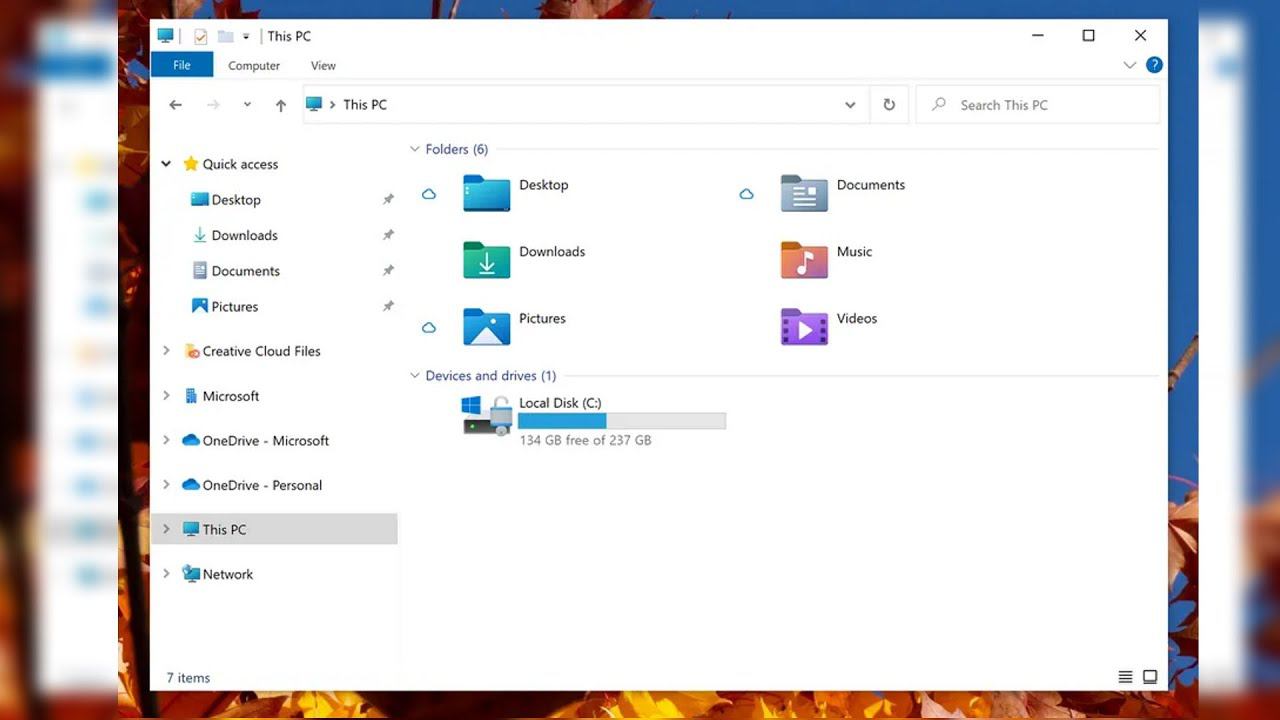Collapse the Folders (6) group
Viewport: 1280px width, 720px height.
[415, 149]
